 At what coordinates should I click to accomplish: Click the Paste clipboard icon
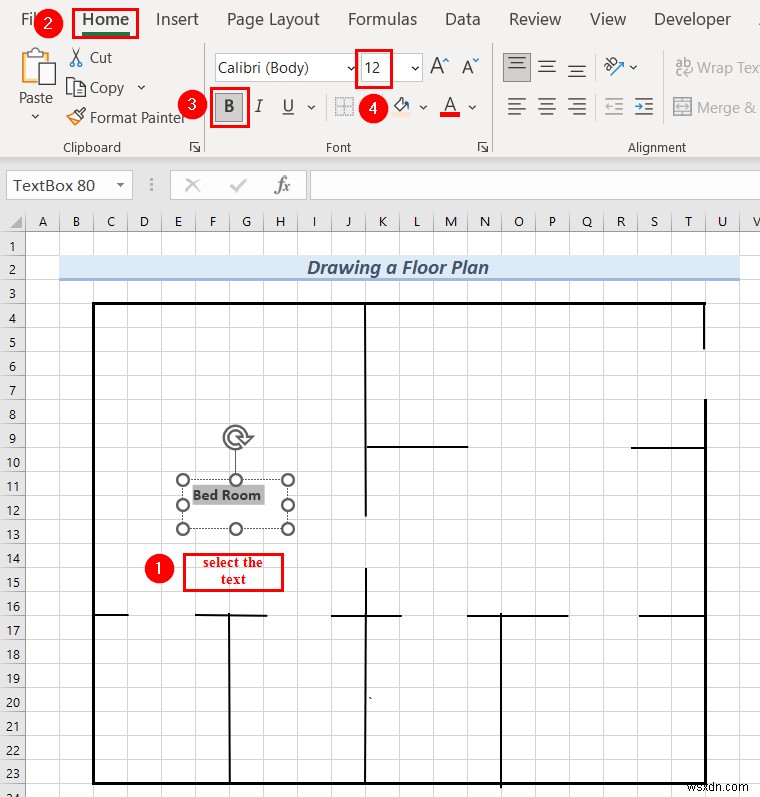click(38, 67)
